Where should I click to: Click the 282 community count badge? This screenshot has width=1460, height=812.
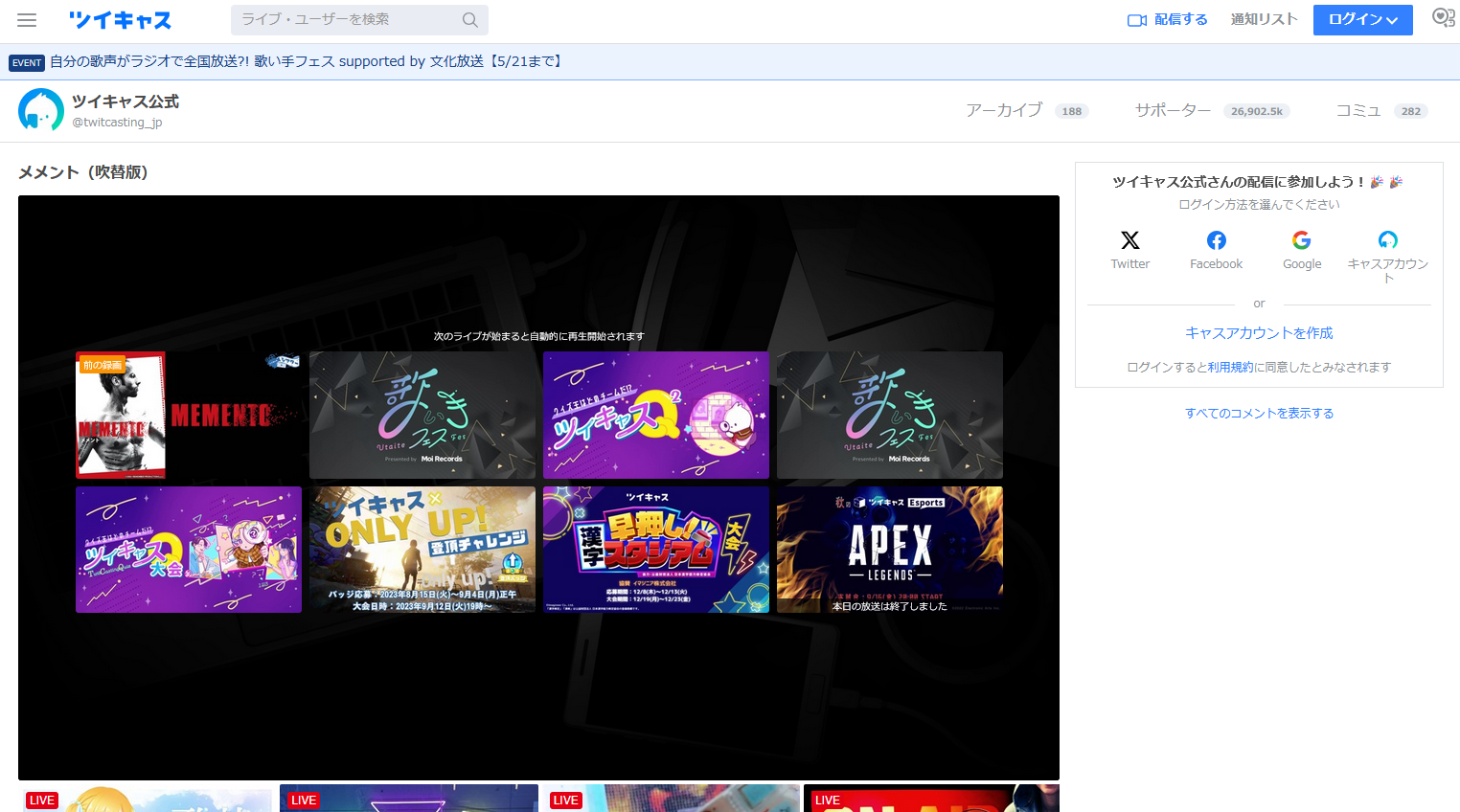(x=1411, y=111)
